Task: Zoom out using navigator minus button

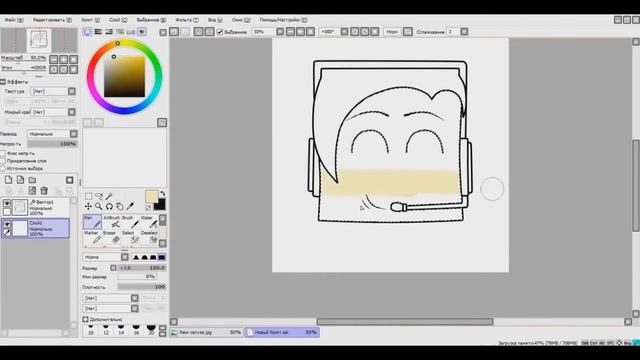Action: [x=53, y=59]
